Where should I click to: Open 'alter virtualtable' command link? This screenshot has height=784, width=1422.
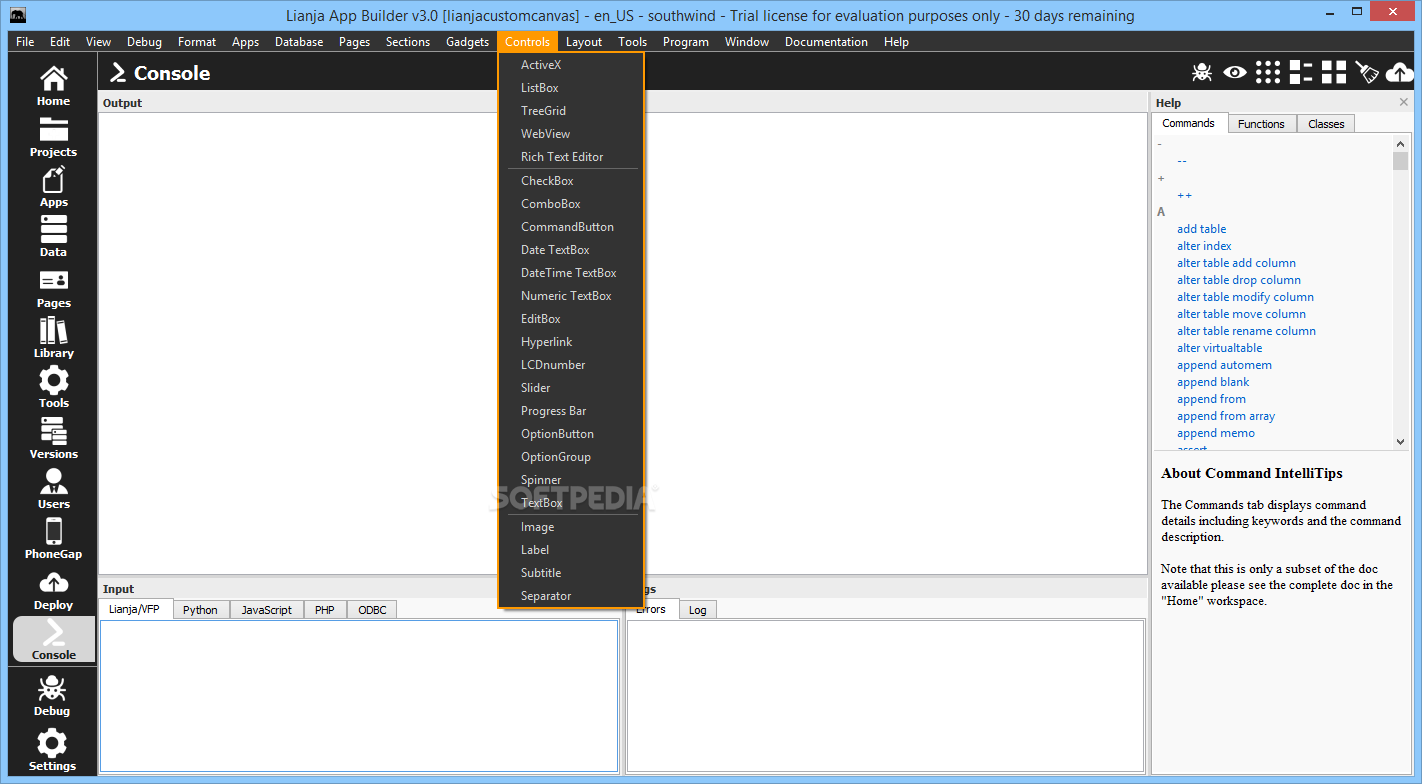pyautogui.click(x=1219, y=348)
